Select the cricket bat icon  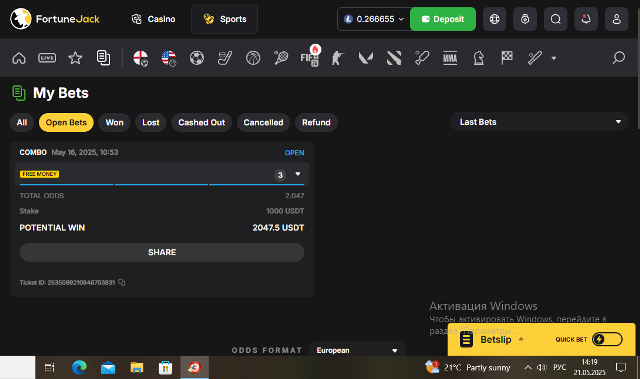[x=535, y=58]
